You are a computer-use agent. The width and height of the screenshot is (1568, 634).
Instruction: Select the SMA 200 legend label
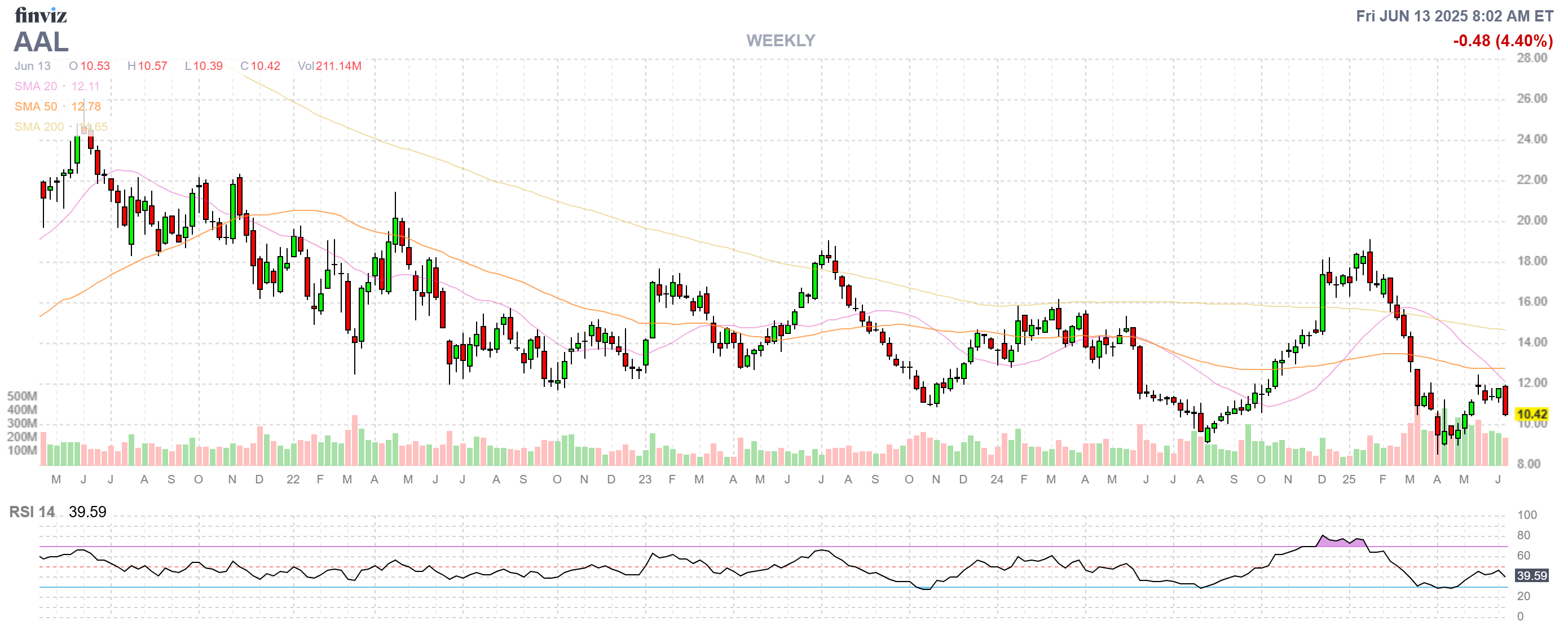39,126
